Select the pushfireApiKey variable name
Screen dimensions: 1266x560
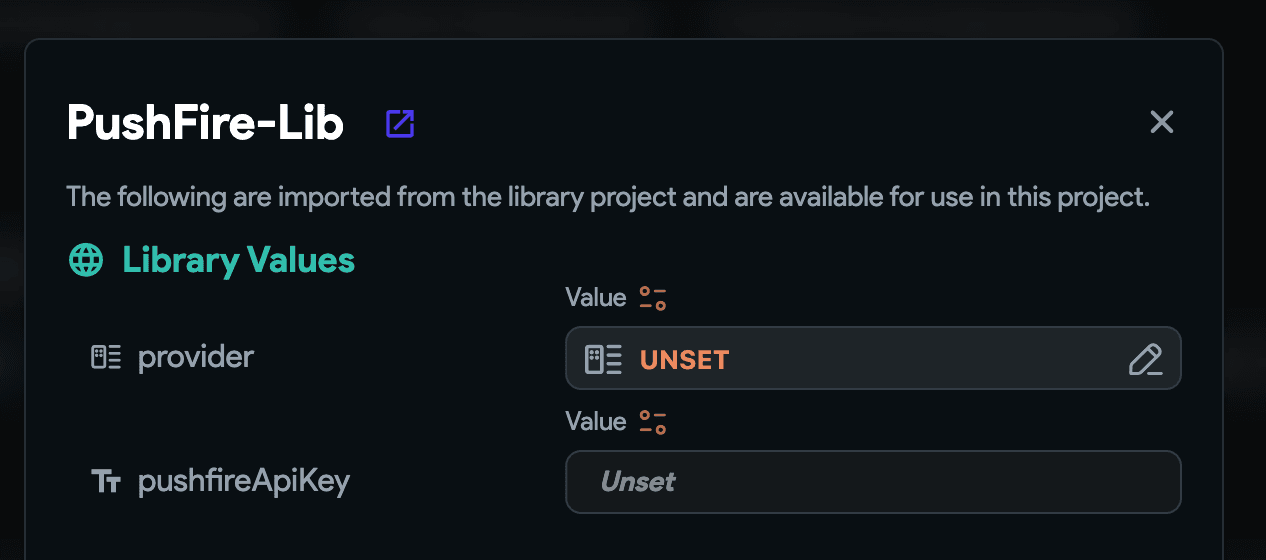pyautogui.click(x=244, y=482)
